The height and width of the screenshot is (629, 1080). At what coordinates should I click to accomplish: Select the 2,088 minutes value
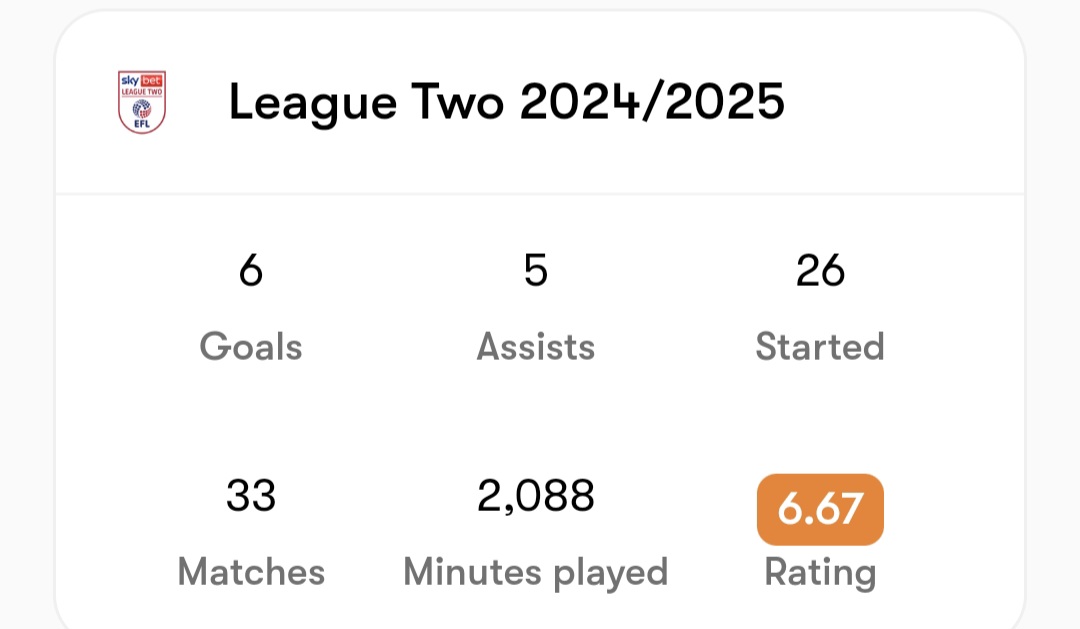click(536, 495)
